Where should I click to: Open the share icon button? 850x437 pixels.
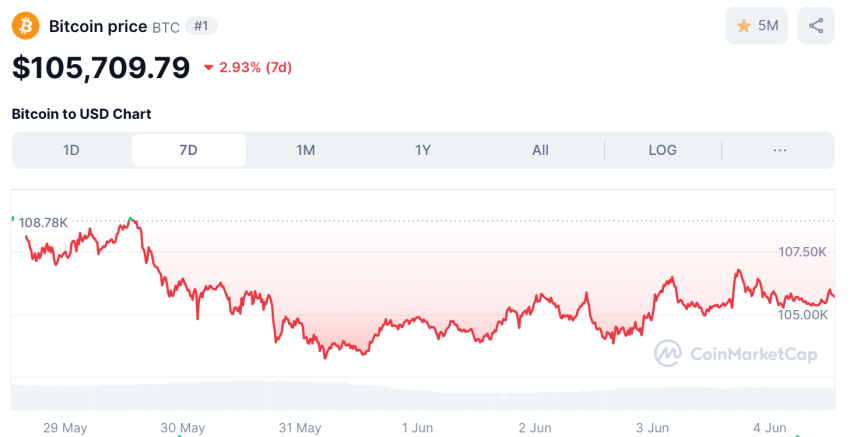click(816, 26)
